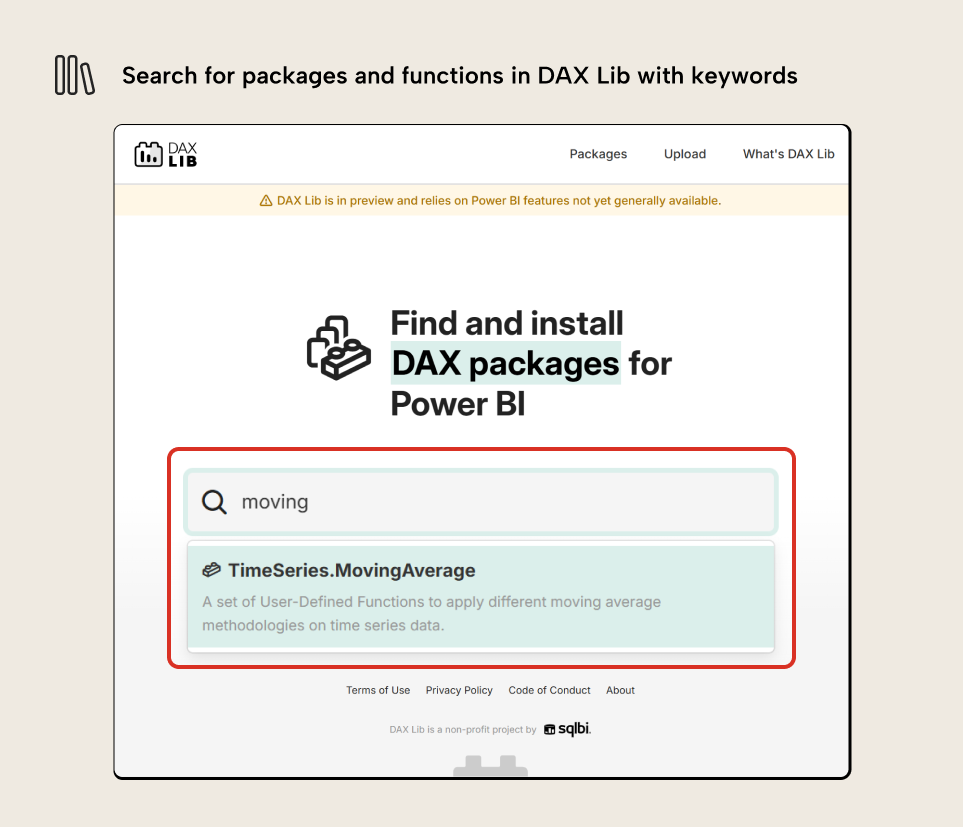This screenshot has width=963, height=827.
Task: Read the Code of Conduct
Action: 549,690
